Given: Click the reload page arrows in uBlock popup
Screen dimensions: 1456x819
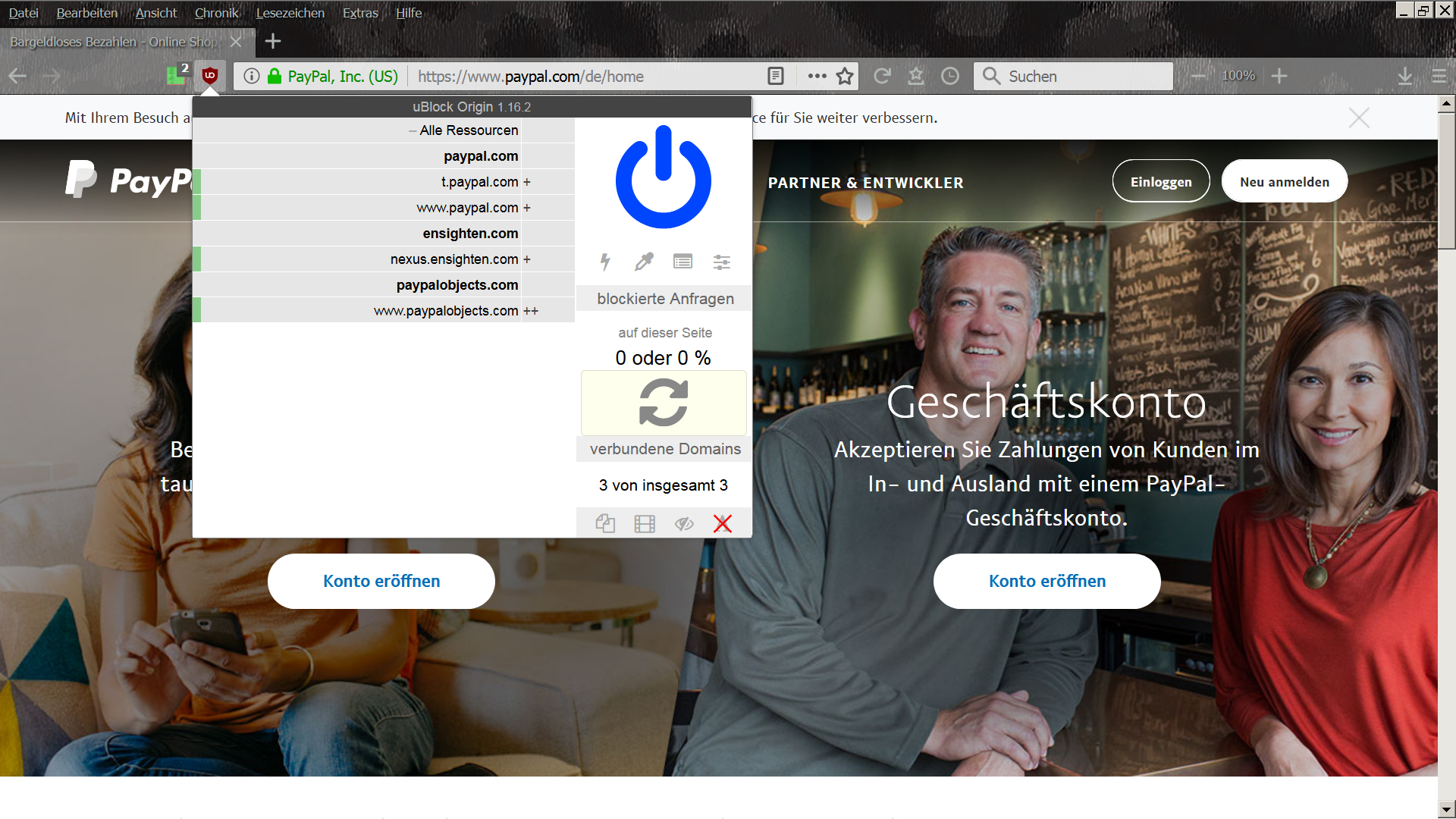Looking at the screenshot, I should click(x=664, y=403).
